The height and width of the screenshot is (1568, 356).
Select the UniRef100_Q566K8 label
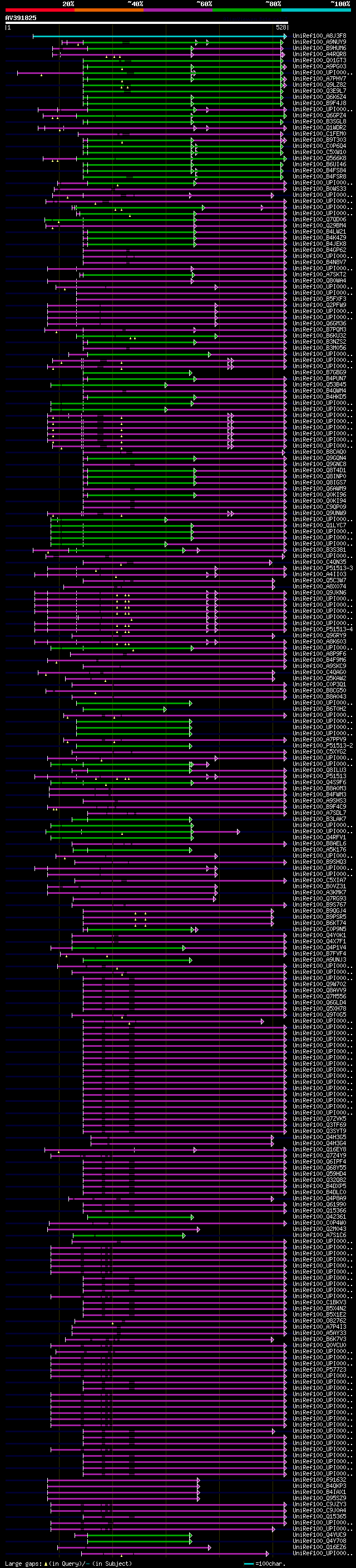319,159
